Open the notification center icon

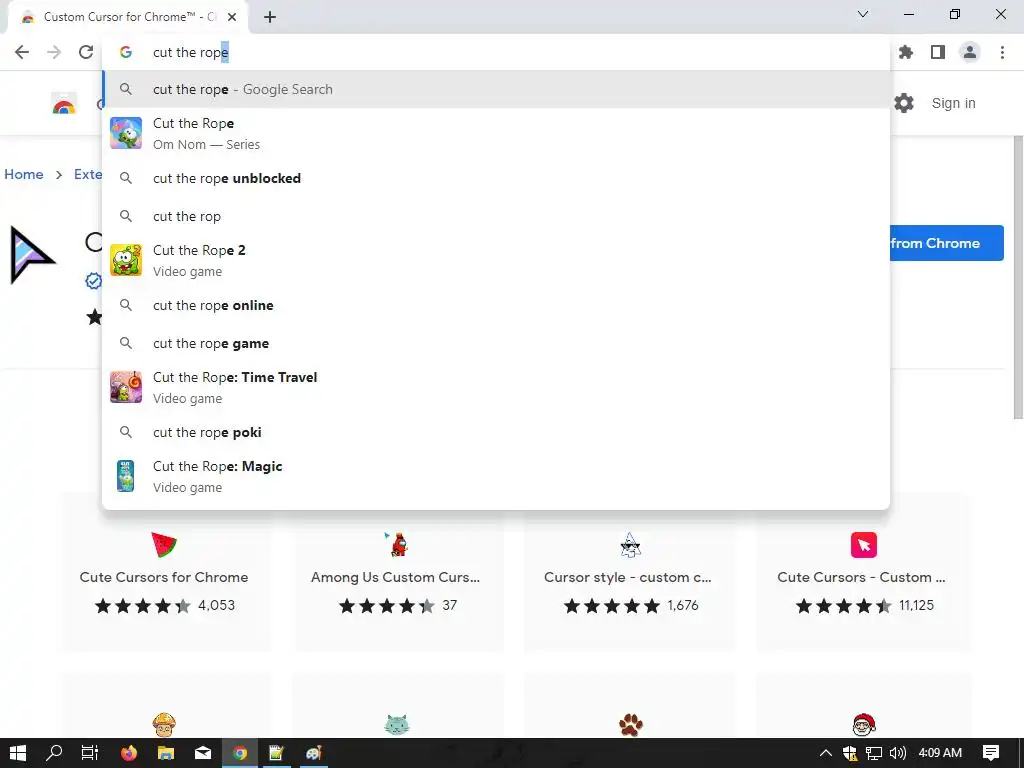point(991,753)
